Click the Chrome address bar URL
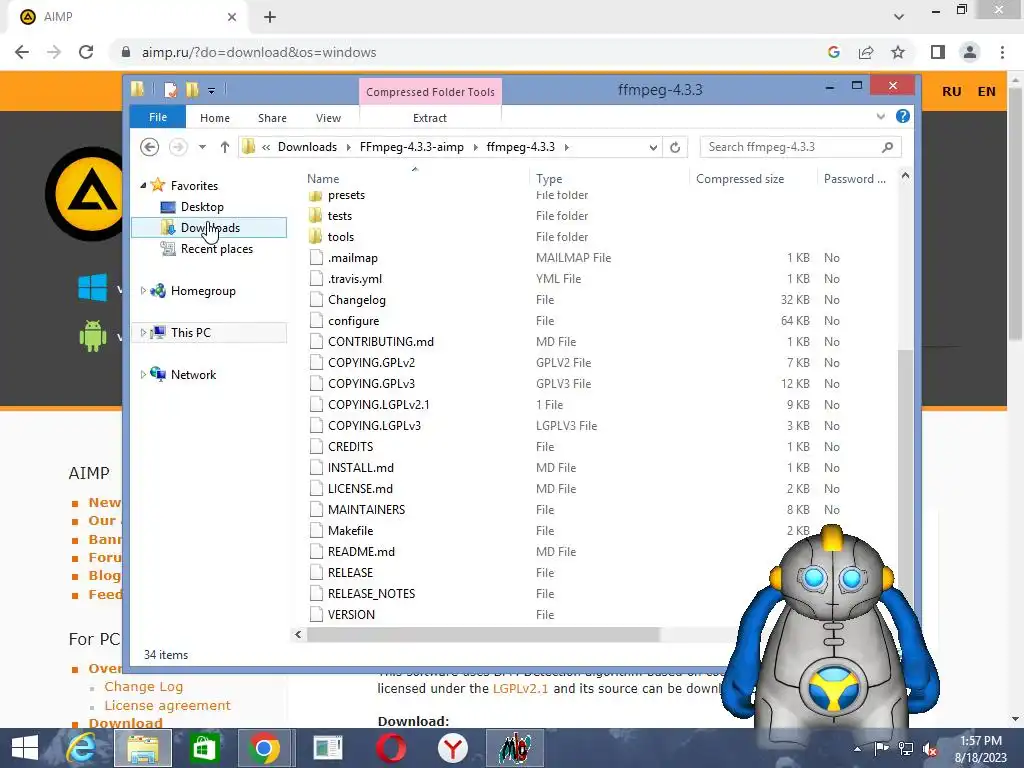The width and height of the screenshot is (1024, 768). pos(259,52)
